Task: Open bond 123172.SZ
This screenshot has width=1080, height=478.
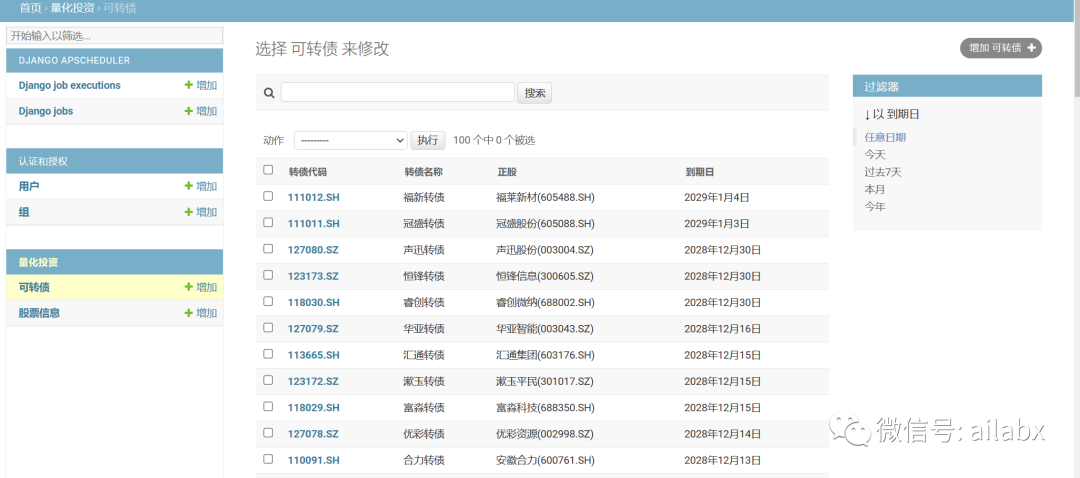Action: [x=313, y=382]
